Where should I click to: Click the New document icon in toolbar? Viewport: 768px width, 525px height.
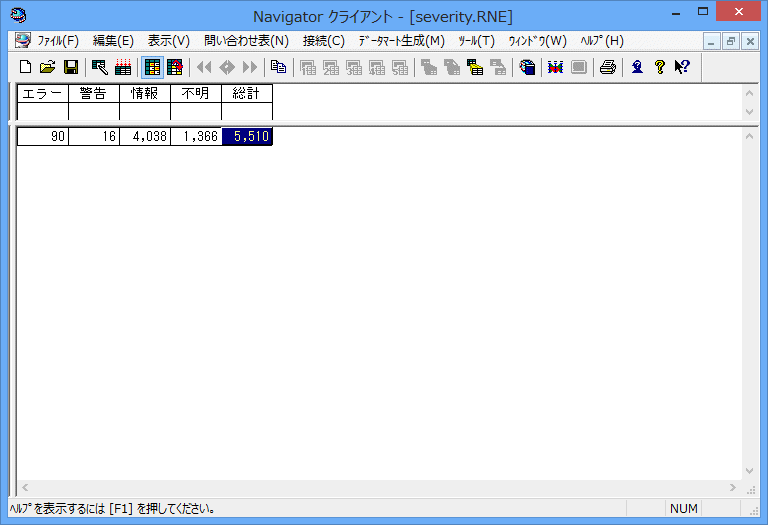pos(26,67)
